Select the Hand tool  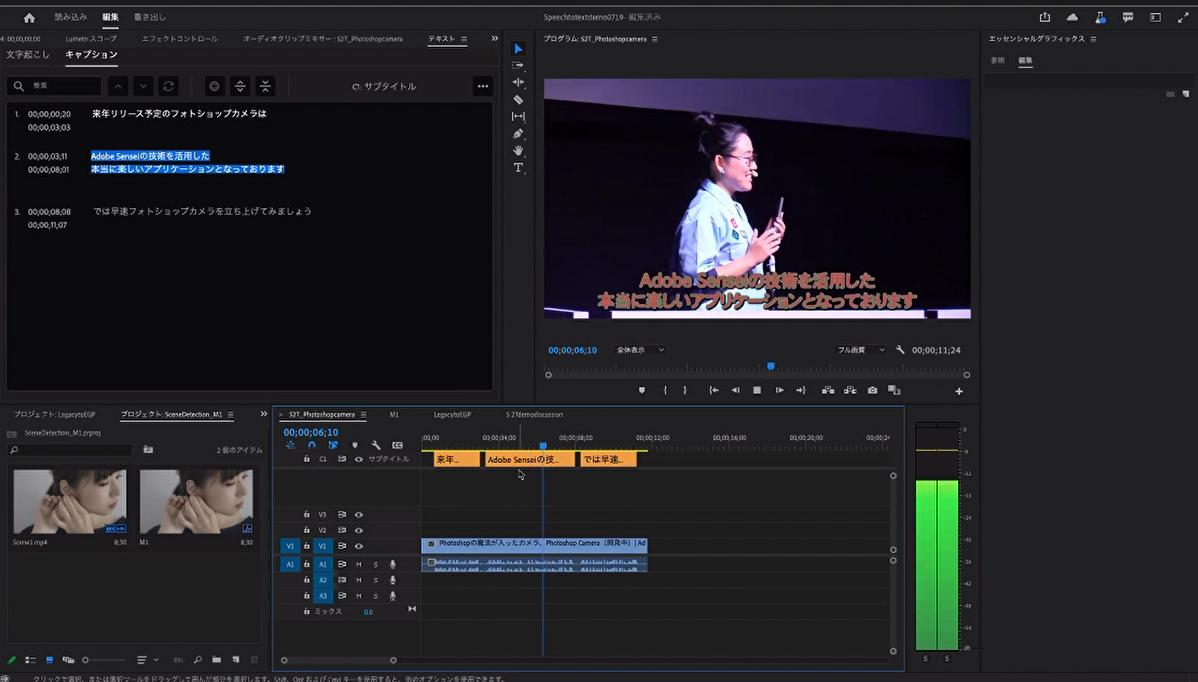tap(518, 150)
